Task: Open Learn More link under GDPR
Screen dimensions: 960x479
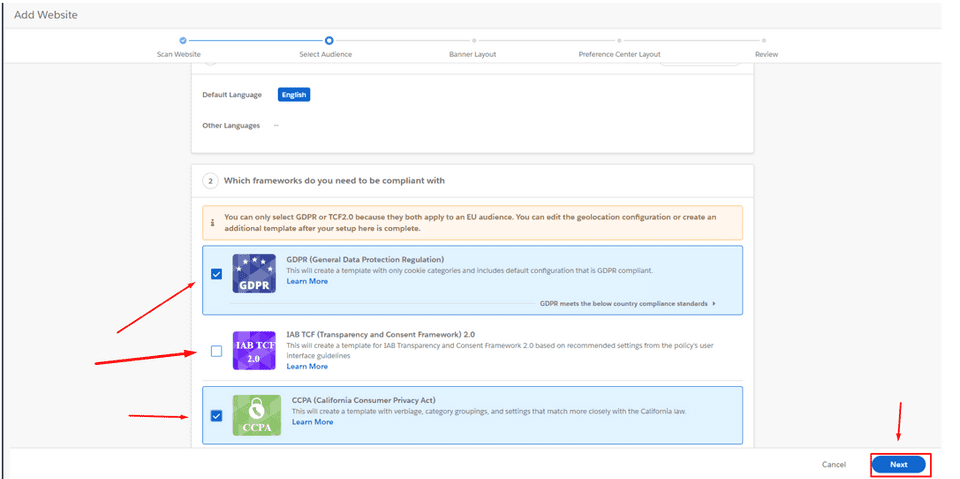Action: pyautogui.click(x=307, y=281)
